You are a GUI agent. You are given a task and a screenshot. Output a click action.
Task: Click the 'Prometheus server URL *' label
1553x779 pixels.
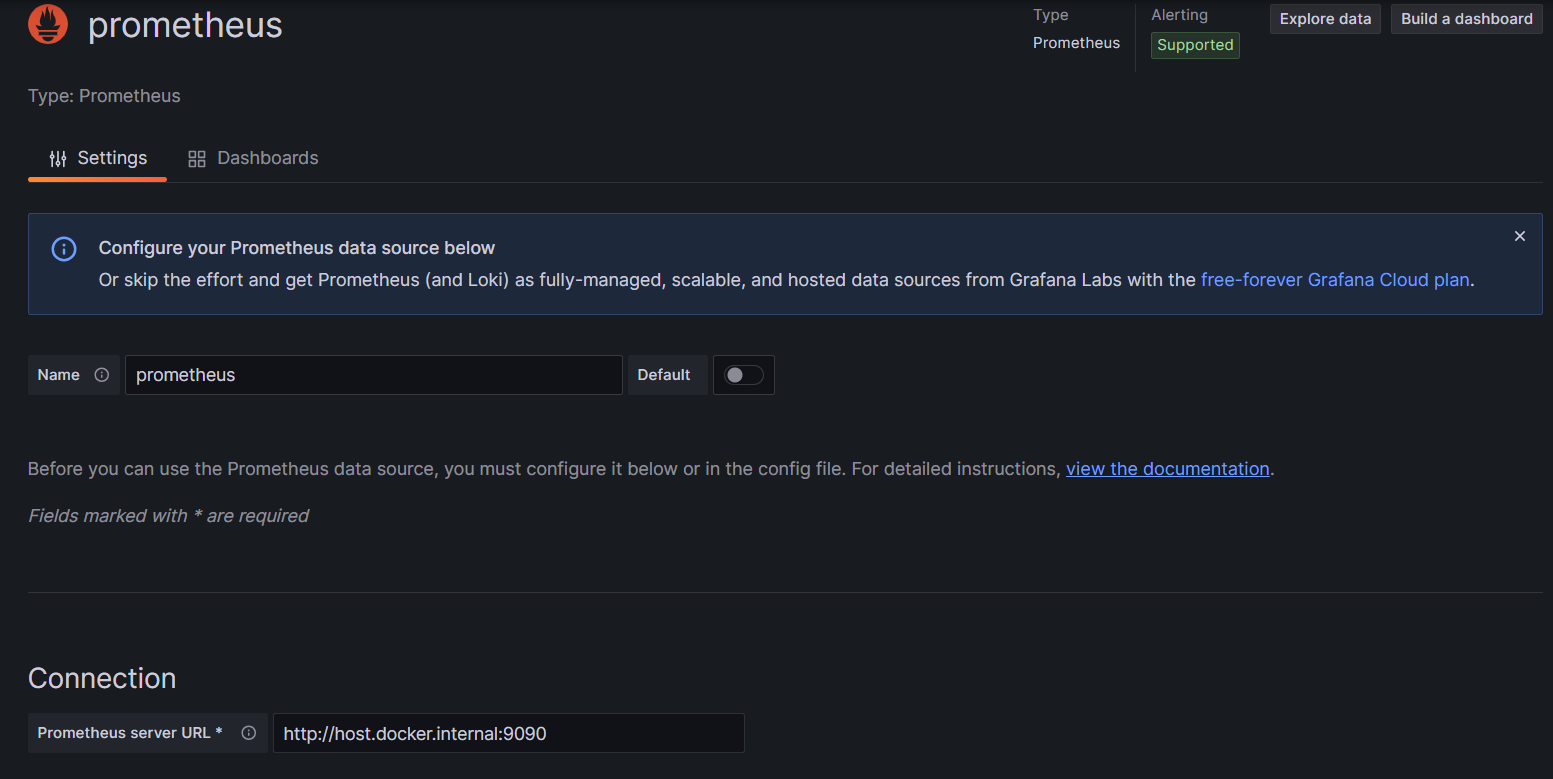click(130, 733)
